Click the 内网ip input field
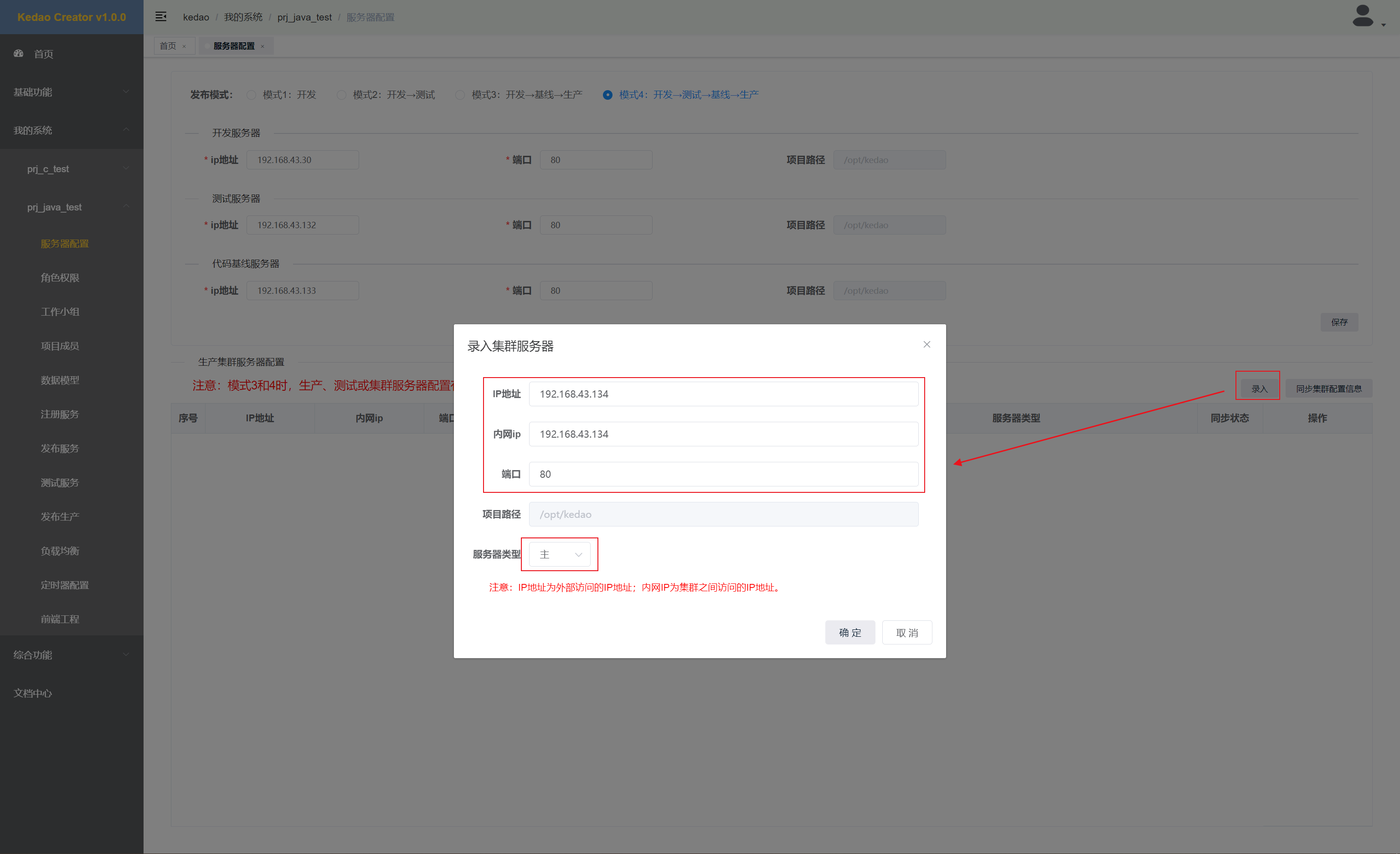 pos(723,434)
